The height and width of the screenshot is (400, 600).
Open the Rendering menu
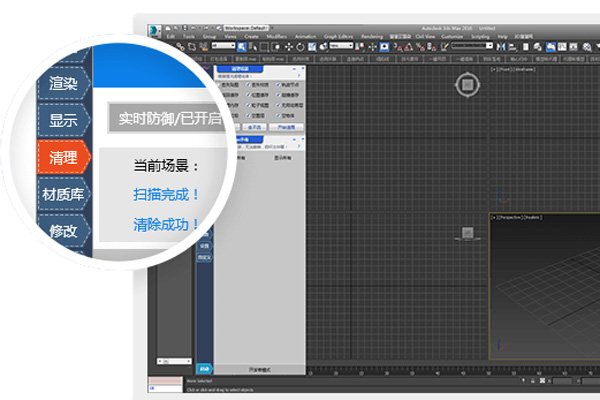click(x=372, y=36)
